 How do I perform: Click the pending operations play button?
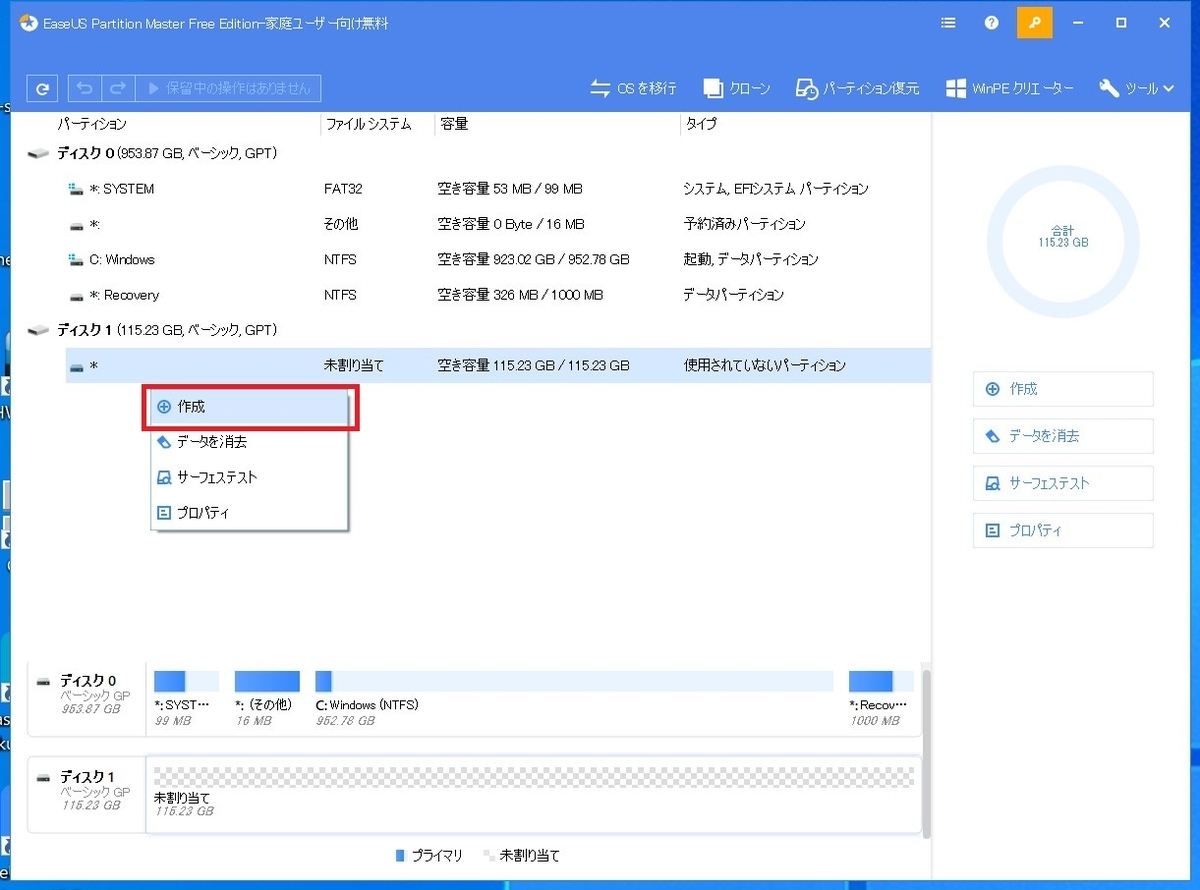[x=229, y=88]
